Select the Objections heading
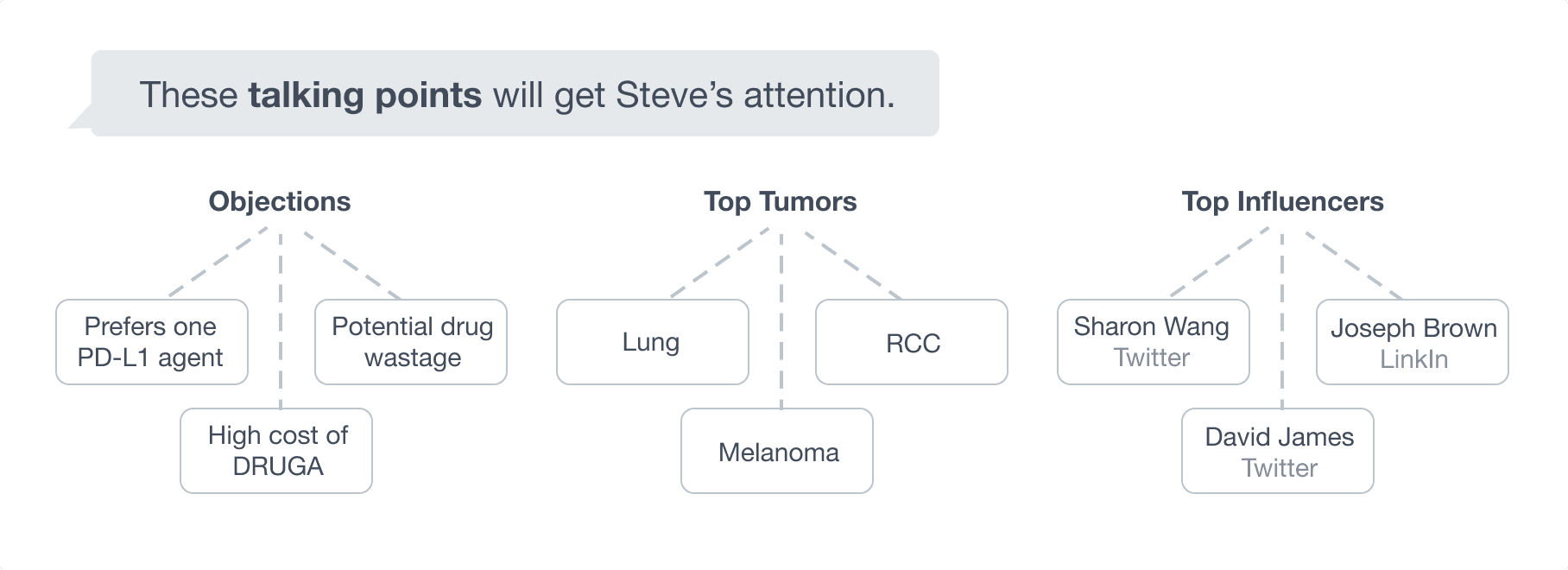1568x570 pixels. click(280, 201)
